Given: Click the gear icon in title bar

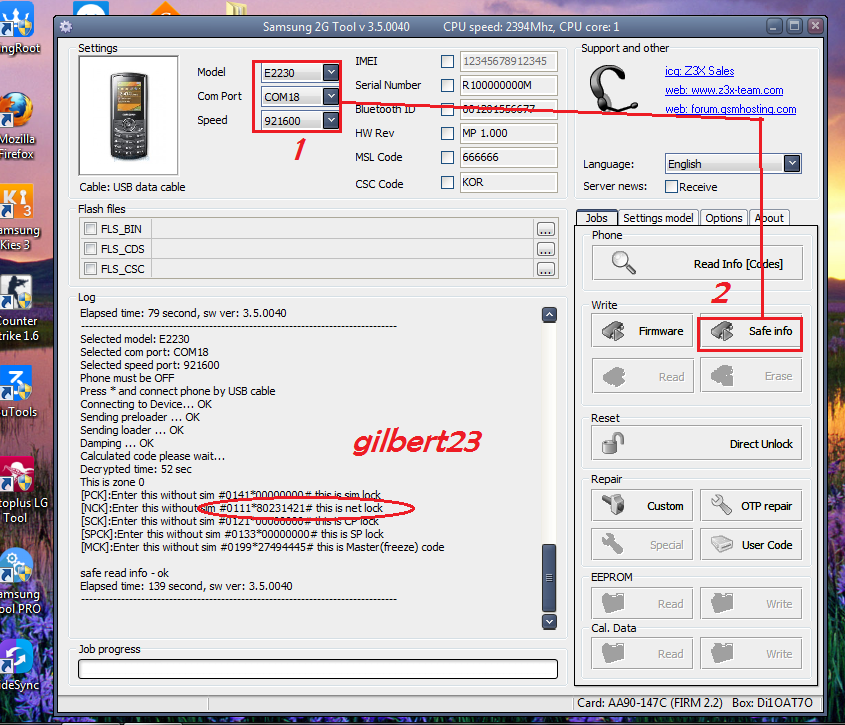Looking at the screenshot, I should coord(66,26).
